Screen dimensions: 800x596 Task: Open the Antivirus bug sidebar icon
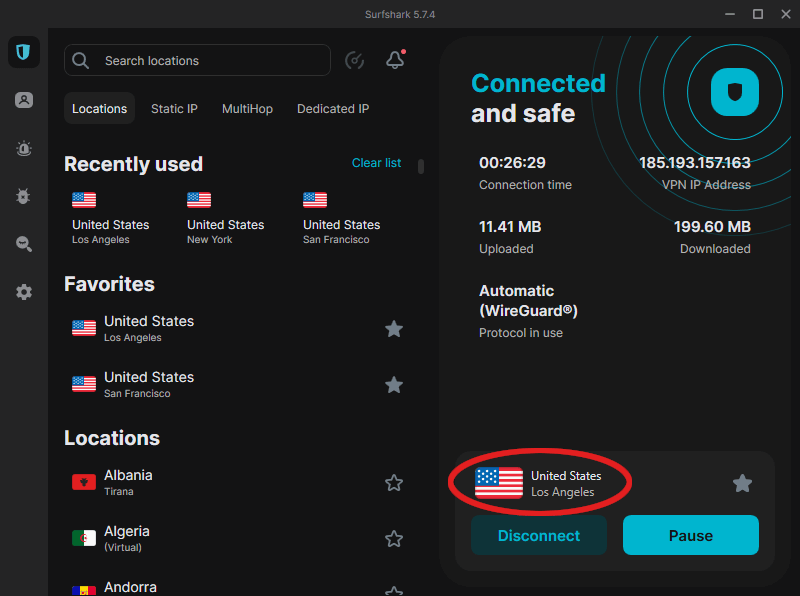23,196
